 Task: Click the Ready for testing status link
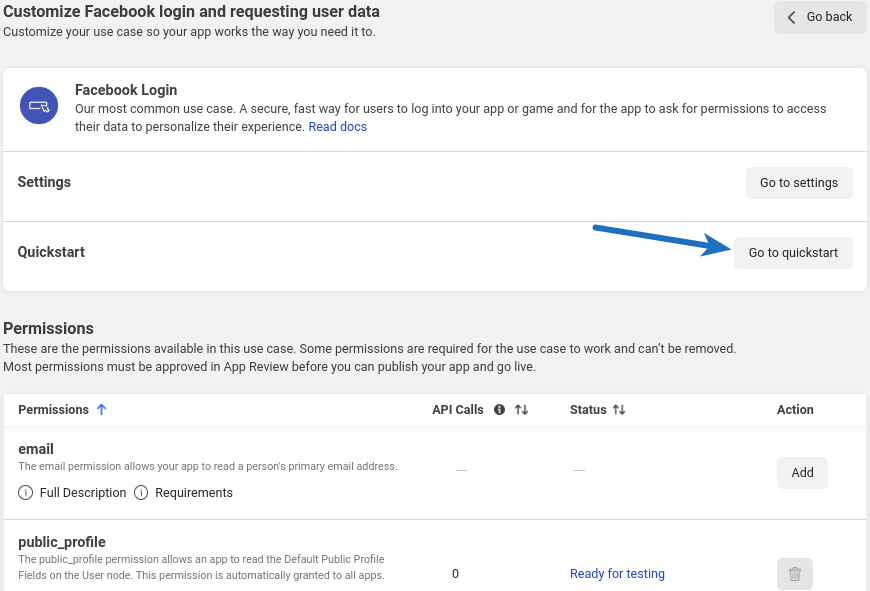617,573
